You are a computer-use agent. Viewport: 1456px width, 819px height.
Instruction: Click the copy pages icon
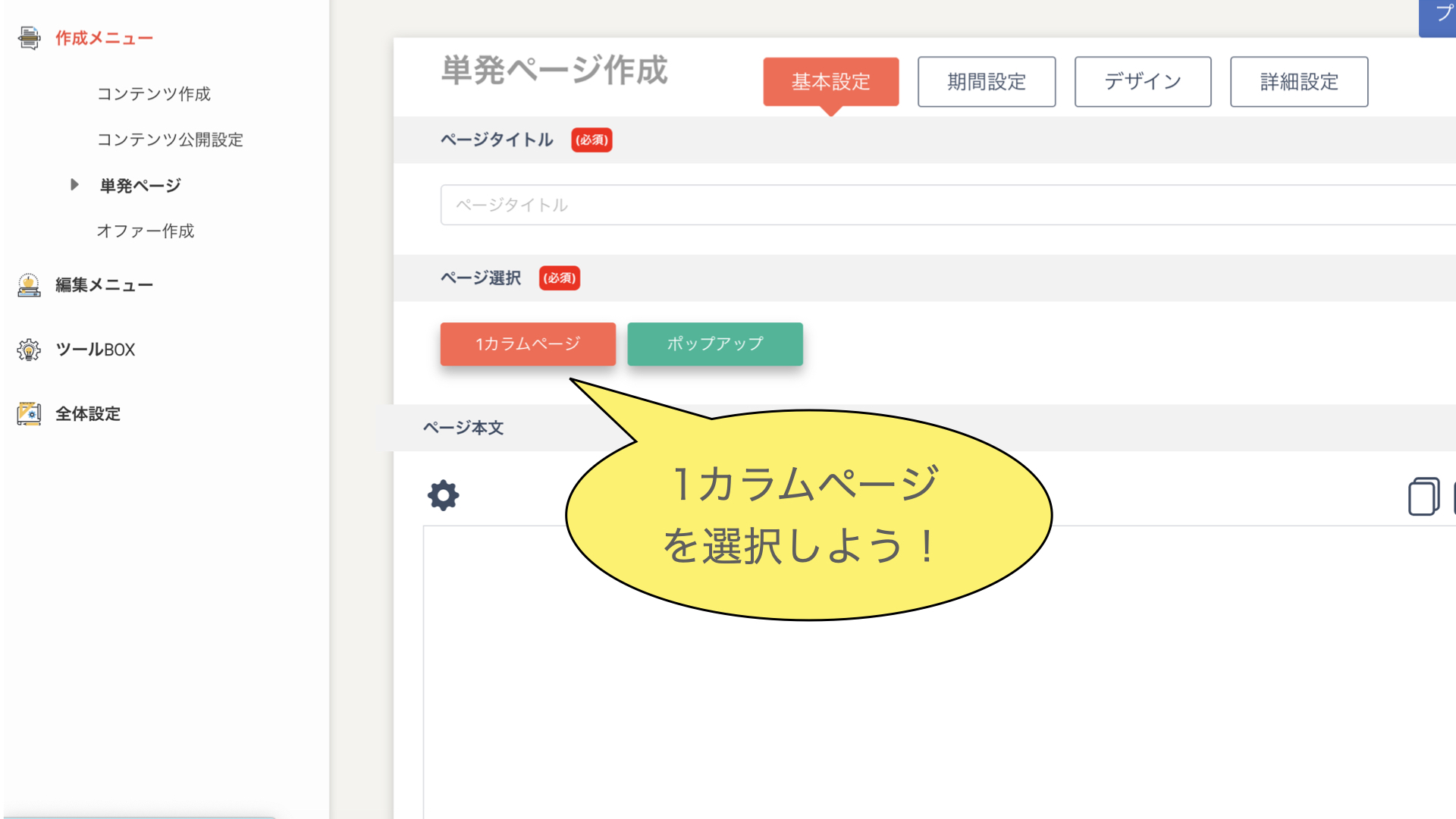coord(1423,497)
